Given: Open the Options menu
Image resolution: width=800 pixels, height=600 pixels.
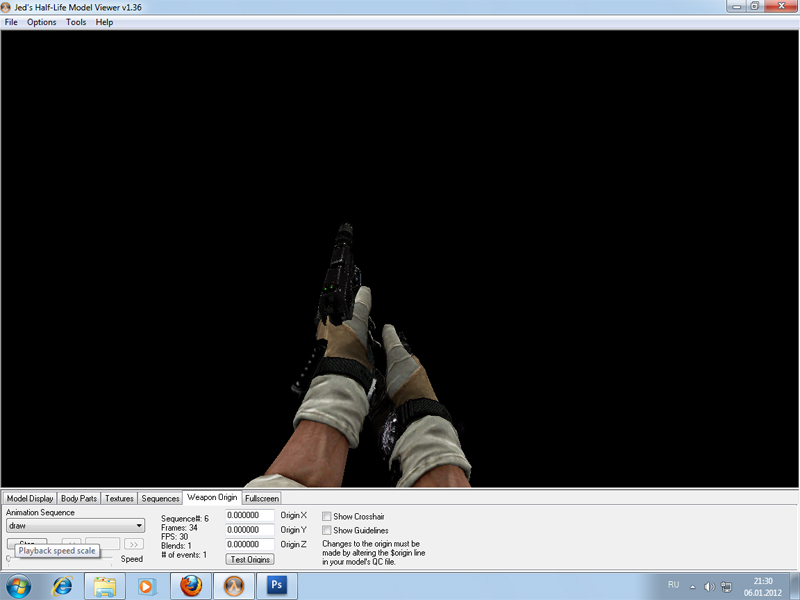Looking at the screenshot, I should [x=41, y=22].
